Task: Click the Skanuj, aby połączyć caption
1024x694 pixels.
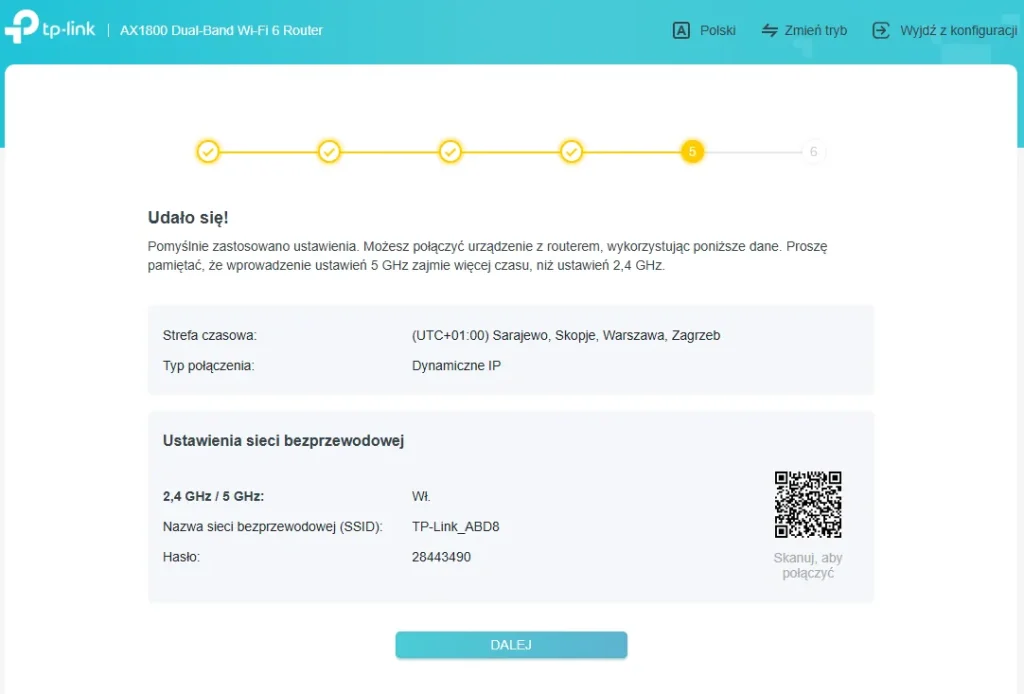Action: [808, 565]
